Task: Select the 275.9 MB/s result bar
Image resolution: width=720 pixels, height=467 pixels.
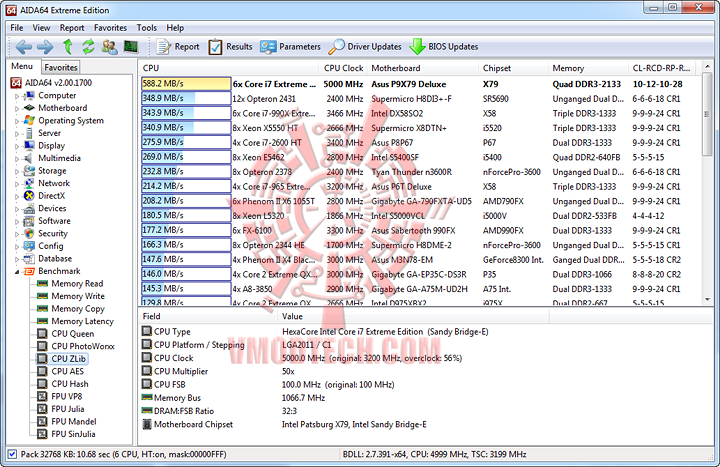Action: (186, 142)
